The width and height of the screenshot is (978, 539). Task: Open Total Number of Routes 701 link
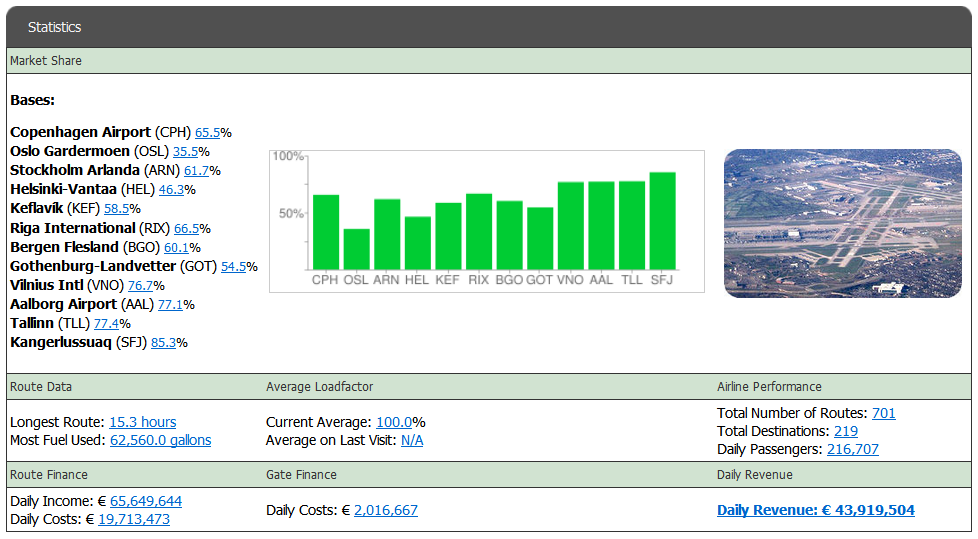tap(883, 413)
